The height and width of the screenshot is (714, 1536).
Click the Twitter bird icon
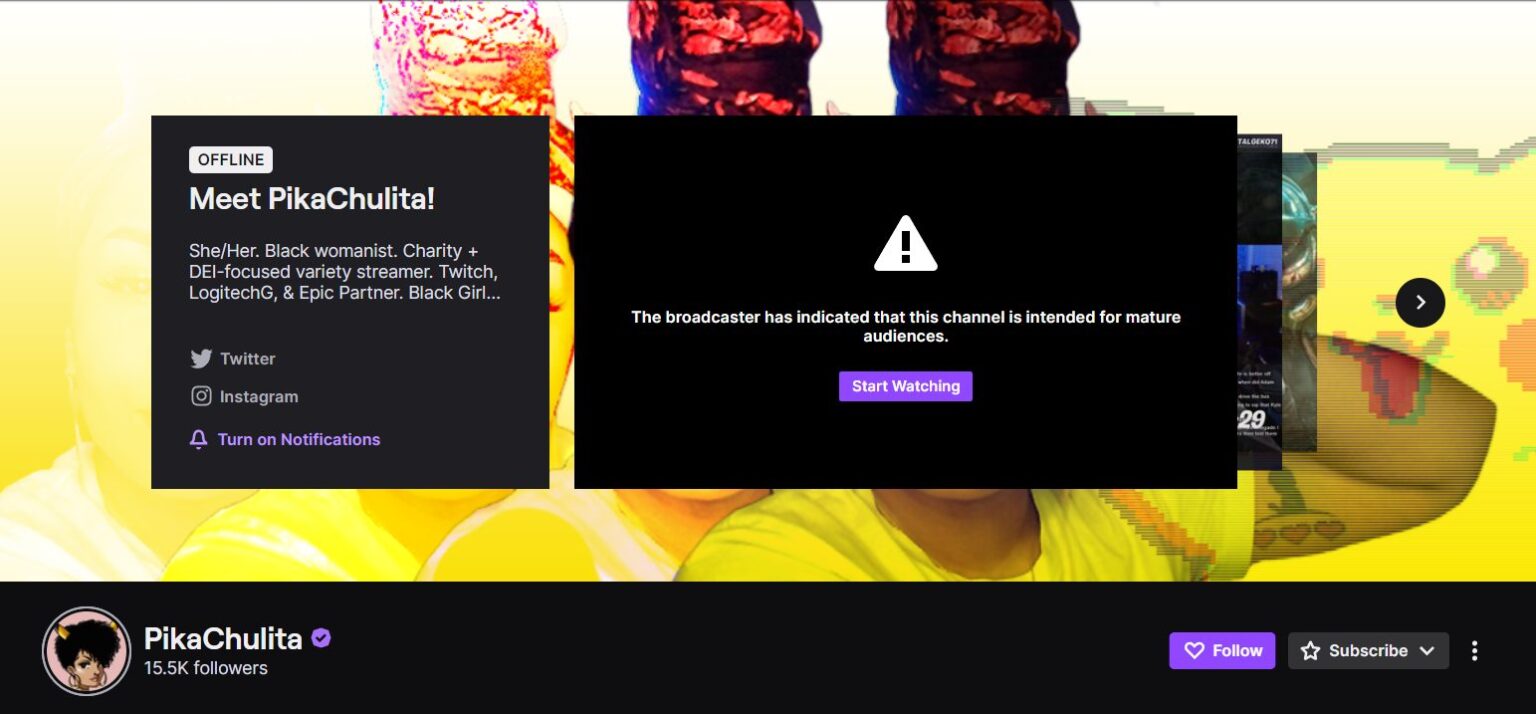(x=201, y=359)
